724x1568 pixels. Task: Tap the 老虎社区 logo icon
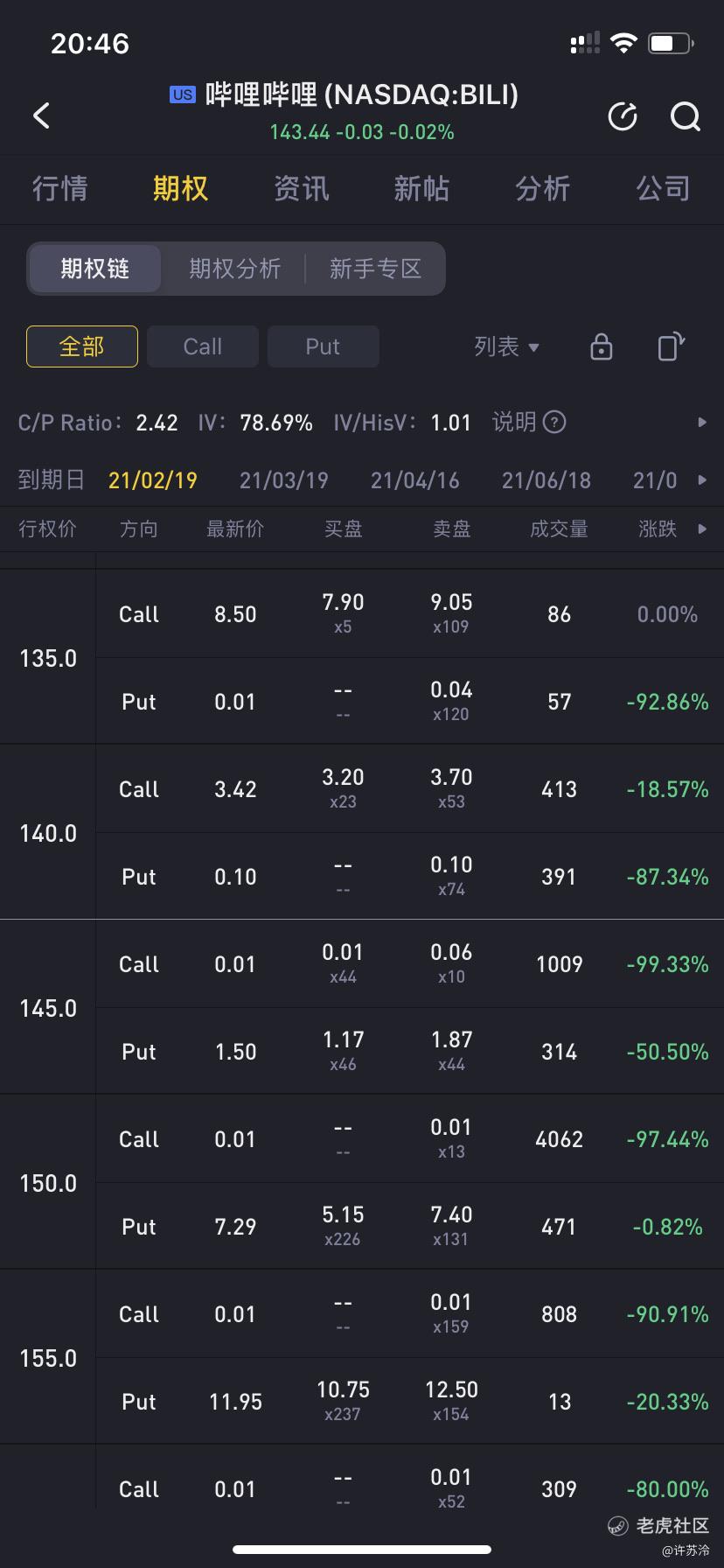618,1526
